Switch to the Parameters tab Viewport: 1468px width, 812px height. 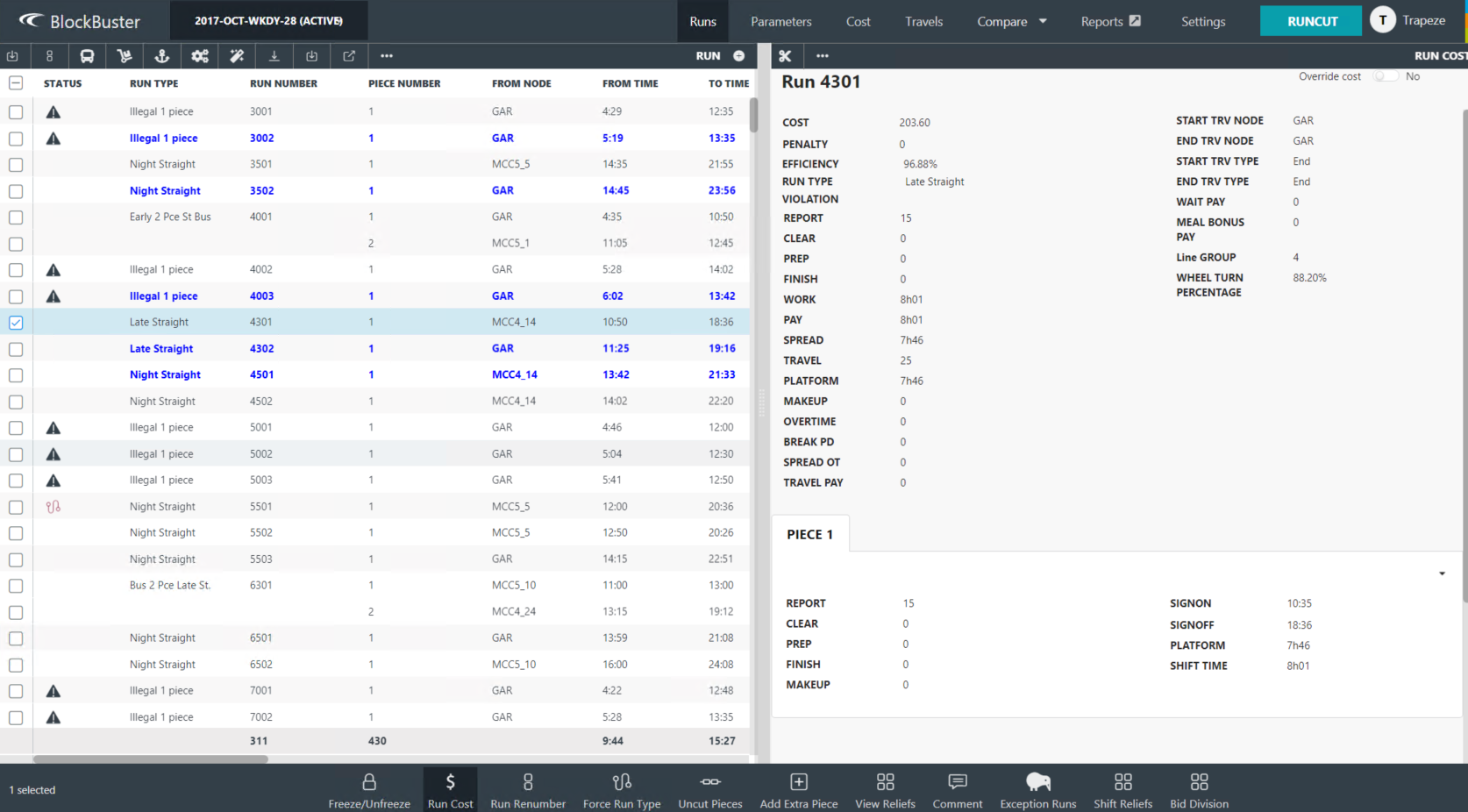click(780, 21)
